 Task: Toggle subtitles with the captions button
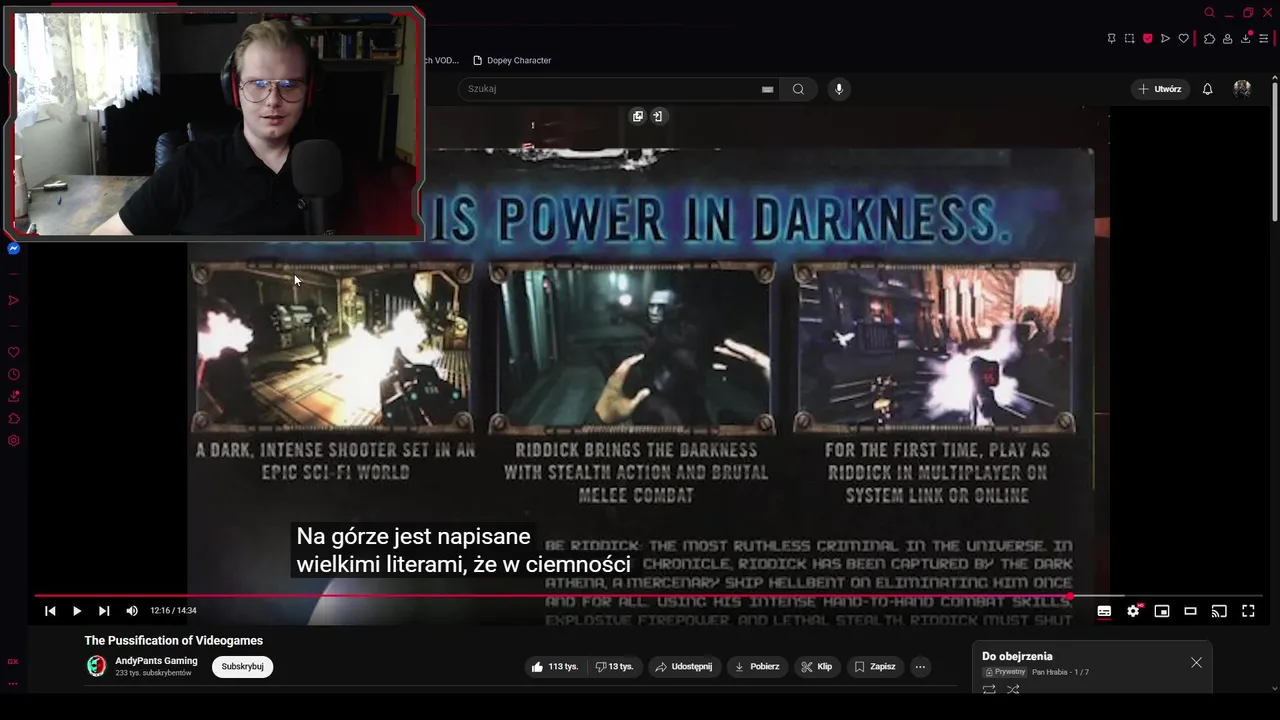pos(1104,611)
